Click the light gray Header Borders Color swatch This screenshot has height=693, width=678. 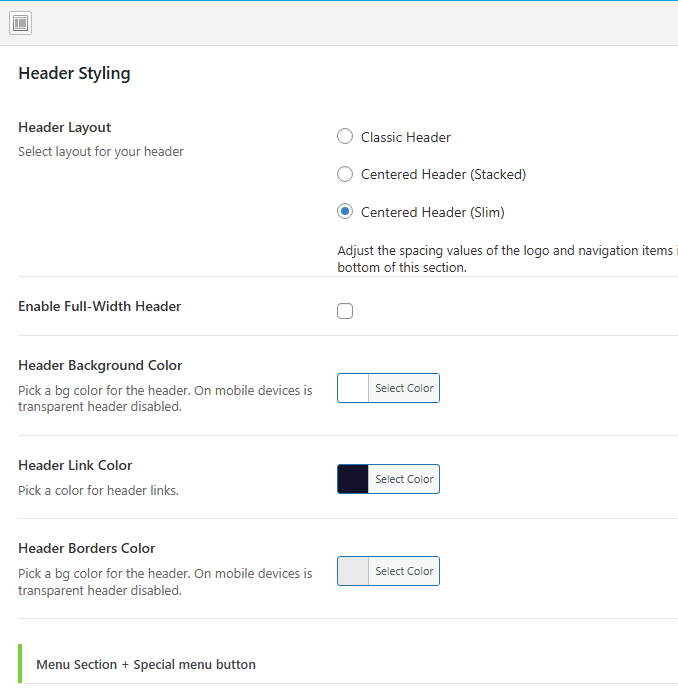(353, 571)
